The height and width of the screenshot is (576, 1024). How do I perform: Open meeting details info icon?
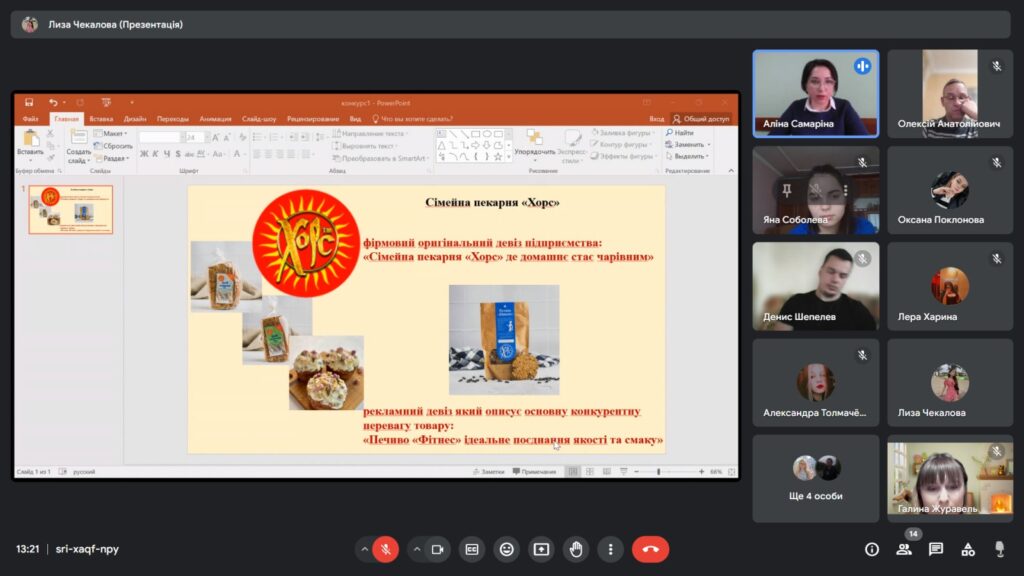tap(872, 549)
